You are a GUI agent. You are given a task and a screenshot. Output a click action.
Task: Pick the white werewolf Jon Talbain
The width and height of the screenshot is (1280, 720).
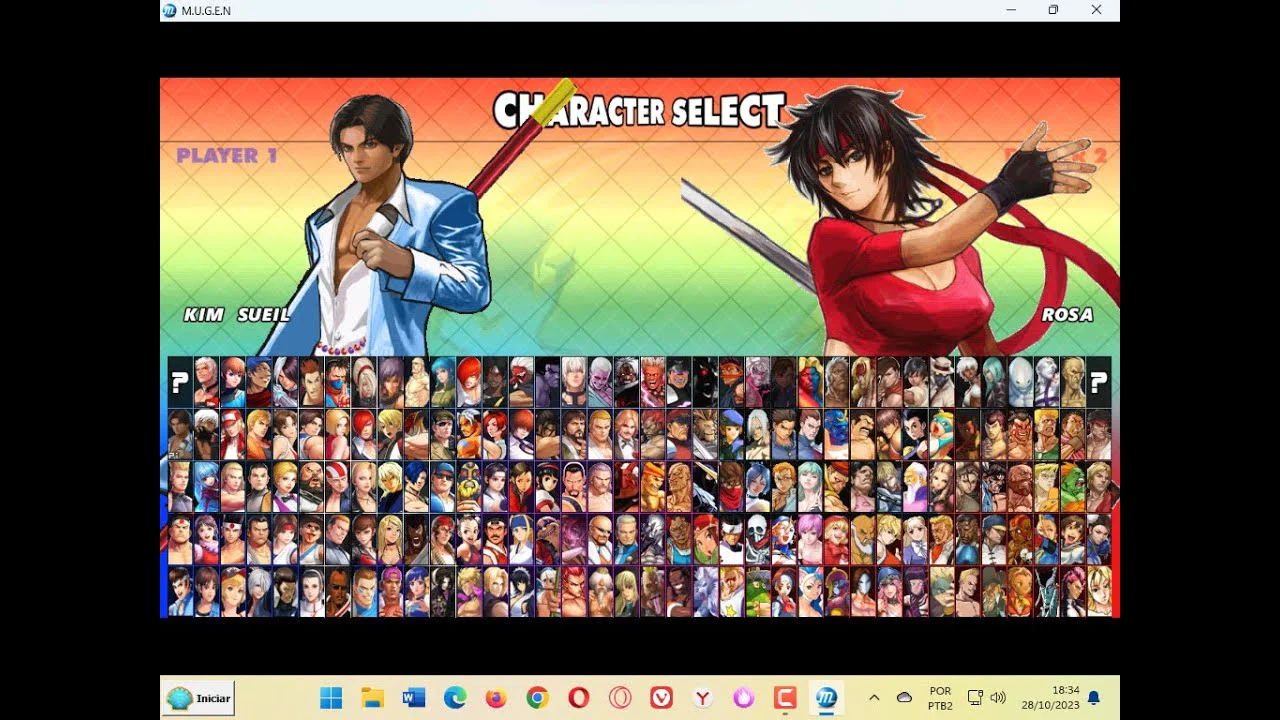(705, 591)
